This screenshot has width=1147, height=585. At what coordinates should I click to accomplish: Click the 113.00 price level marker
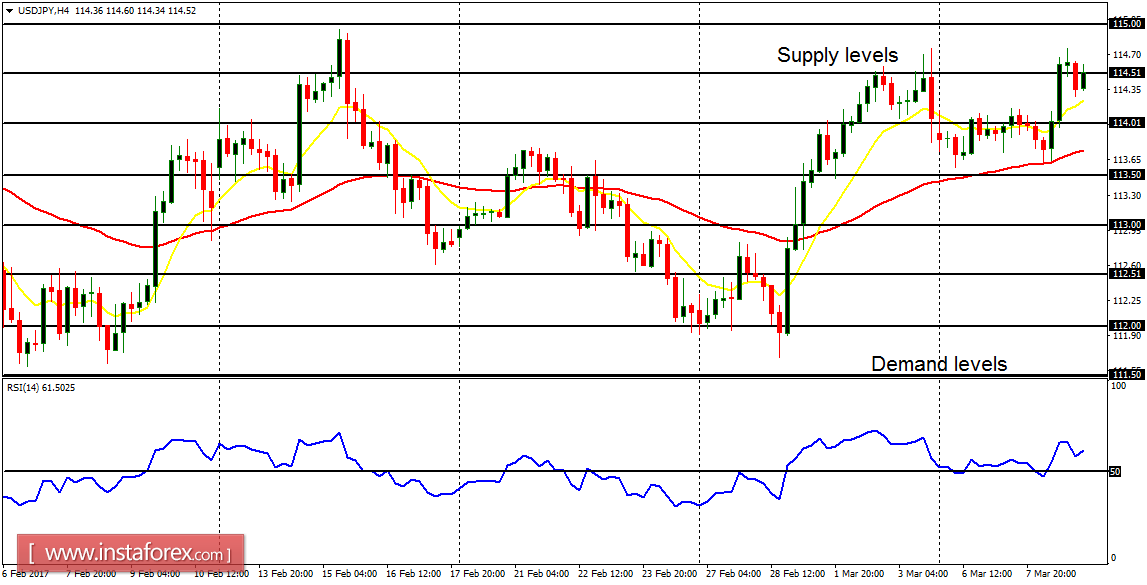coord(1129,225)
